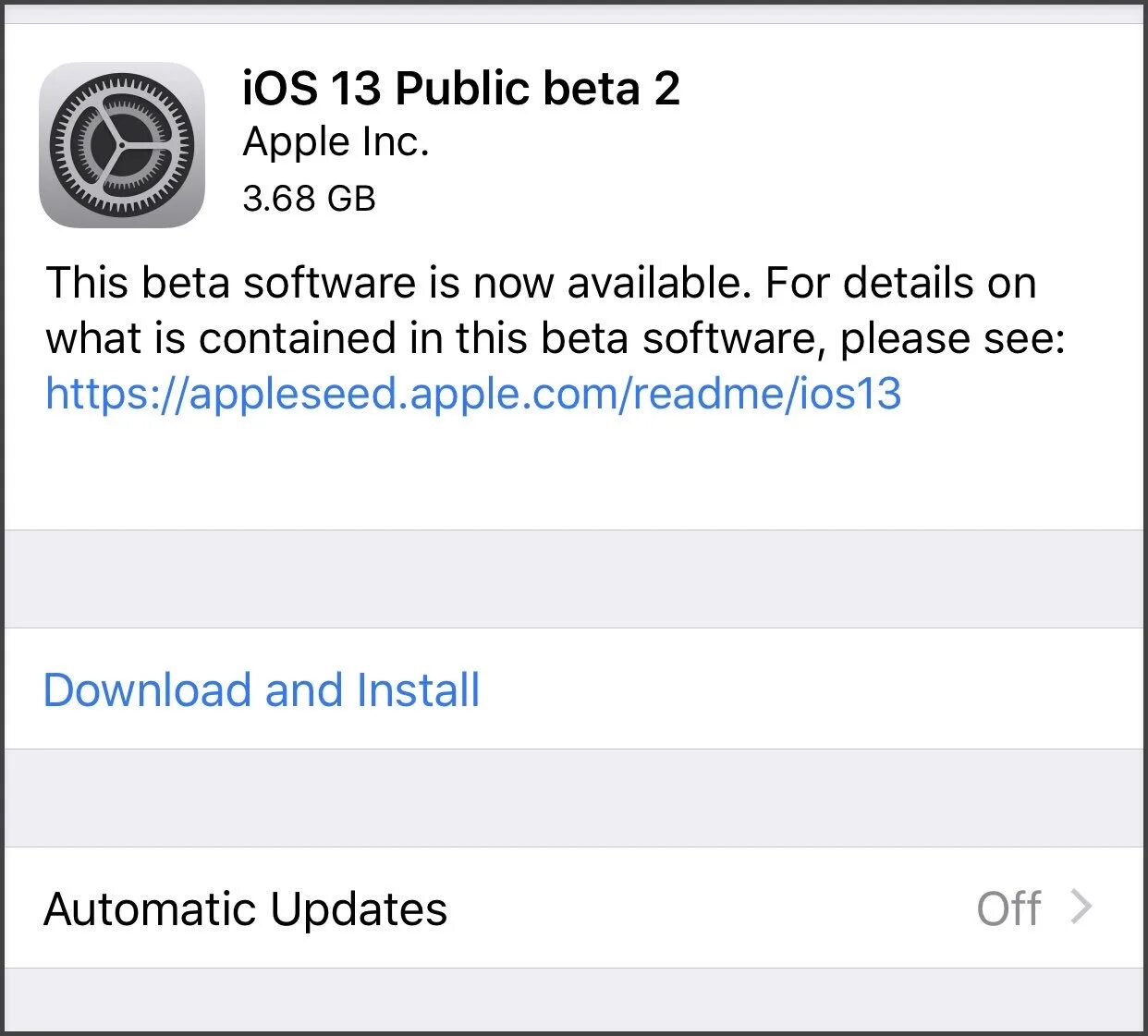The height and width of the screenshot is (1036, 1148).
Task: Click the 'For details on' phrase in the description
Action: coord(900,283)
